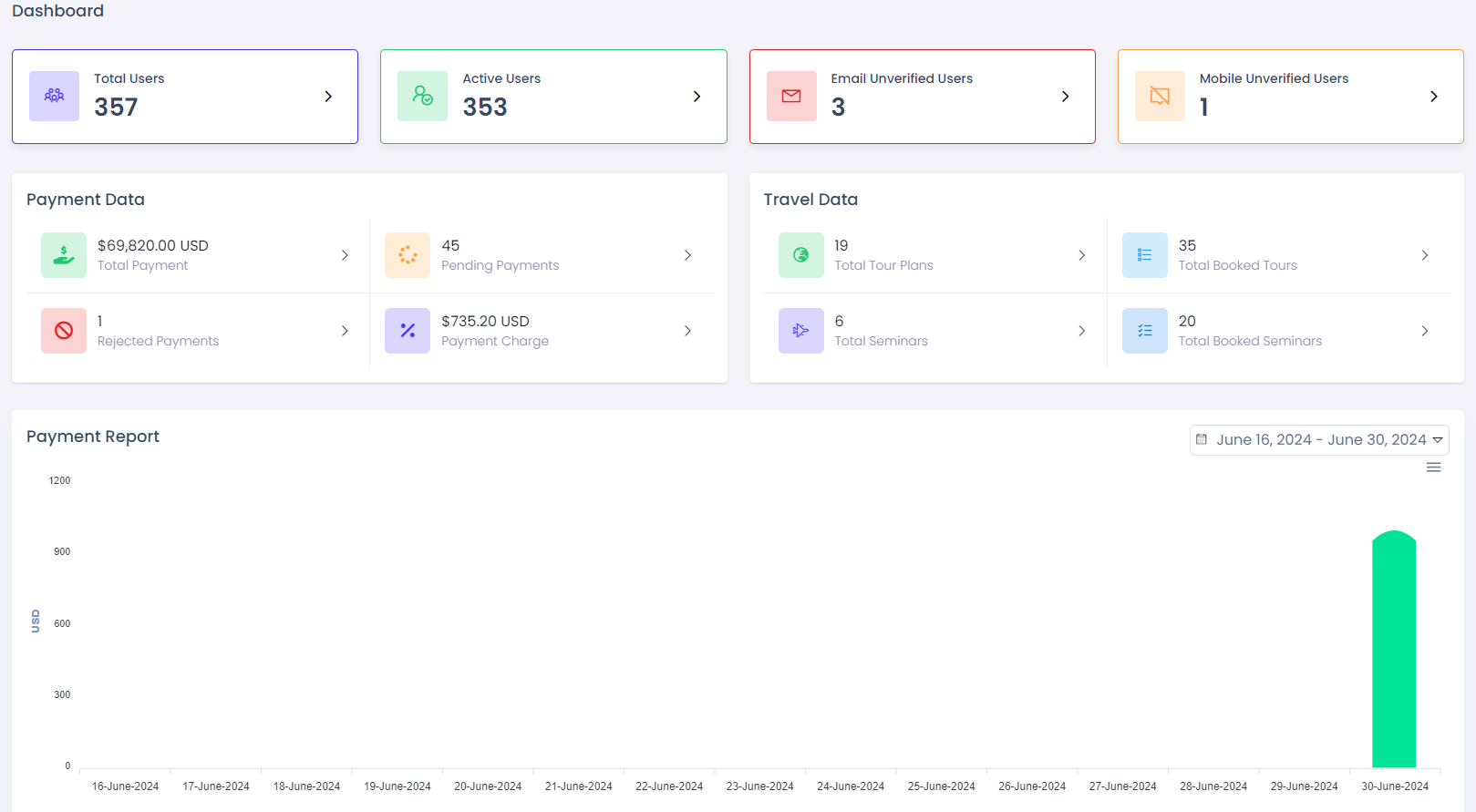This screenshot has width=1476, height=812.
Task: Click the Pending Payments label
Action: click(x=501, y=265)
